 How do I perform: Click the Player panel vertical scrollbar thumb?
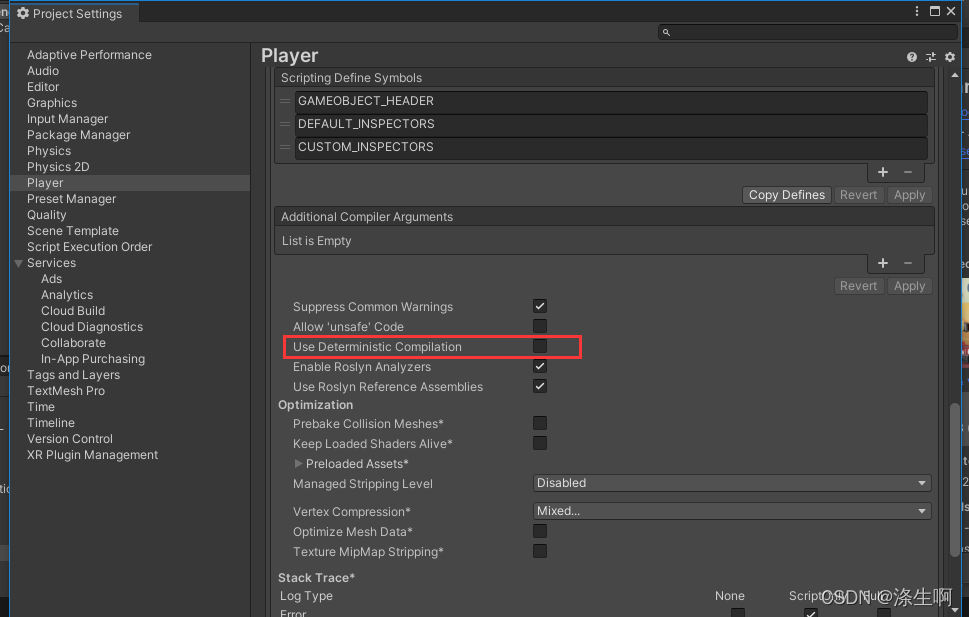(955, 479)
